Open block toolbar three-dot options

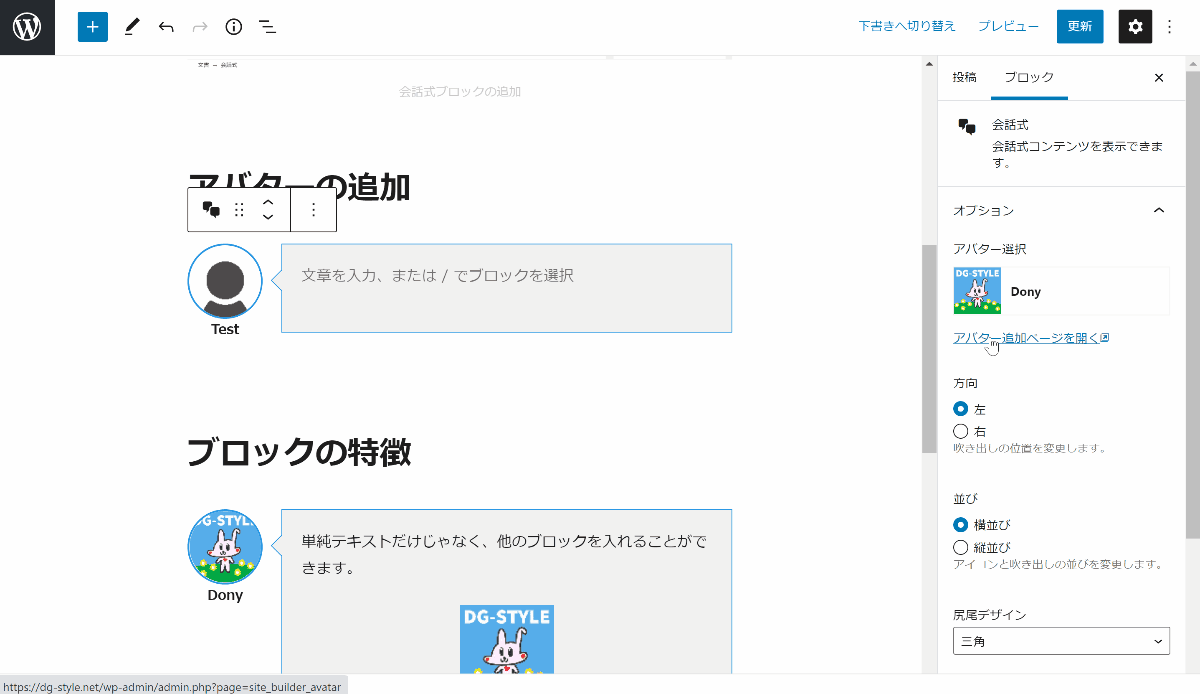(313, 209)
